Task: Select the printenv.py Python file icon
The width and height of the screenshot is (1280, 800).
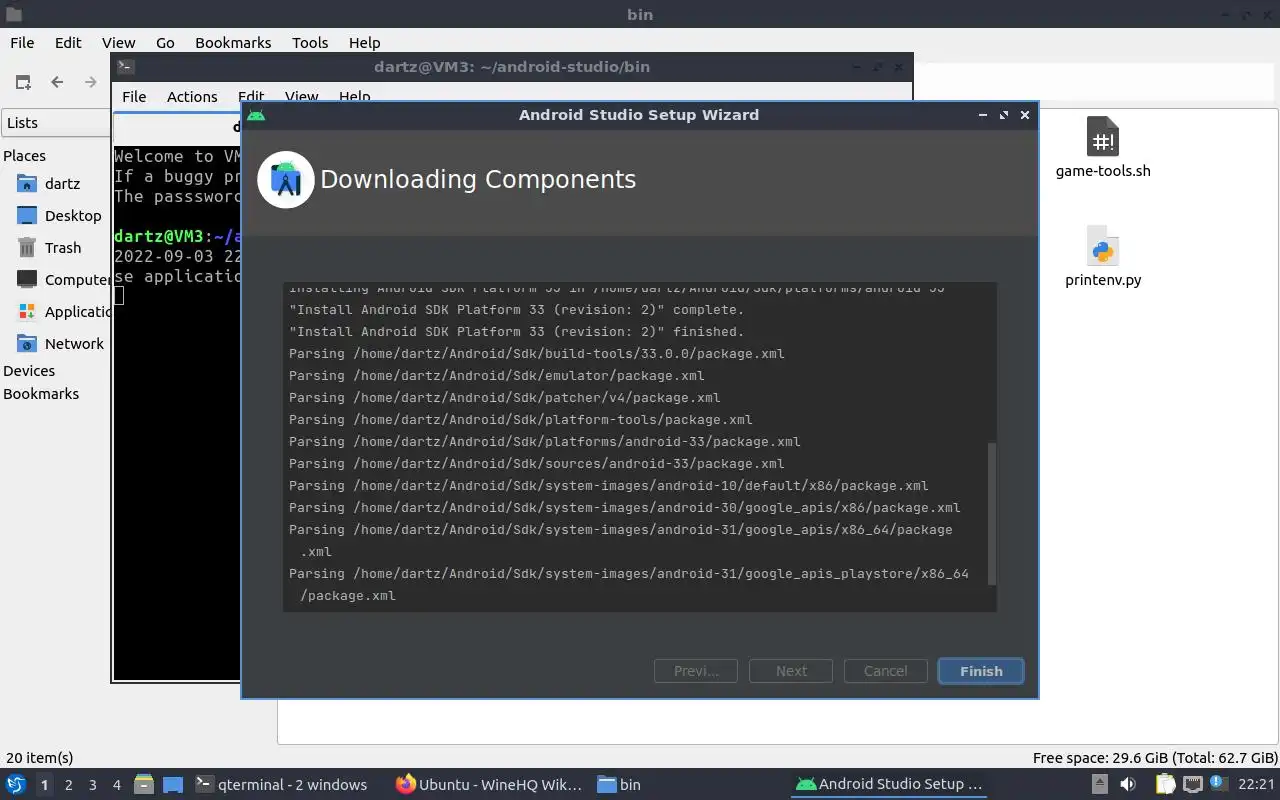Action: 1102,246
